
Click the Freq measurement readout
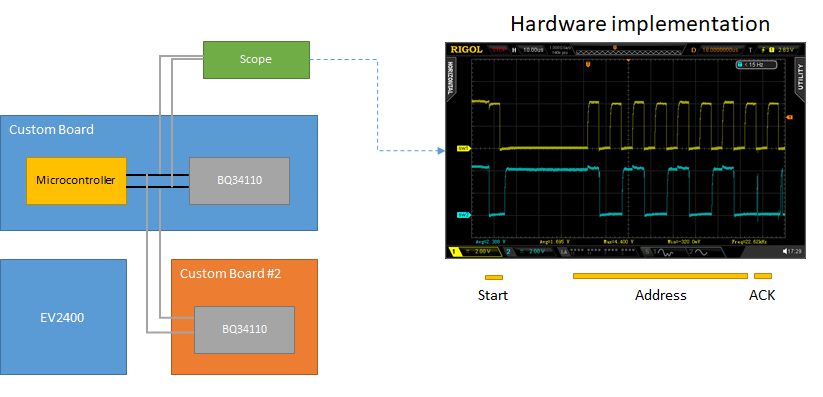click(x=749, y=242)
